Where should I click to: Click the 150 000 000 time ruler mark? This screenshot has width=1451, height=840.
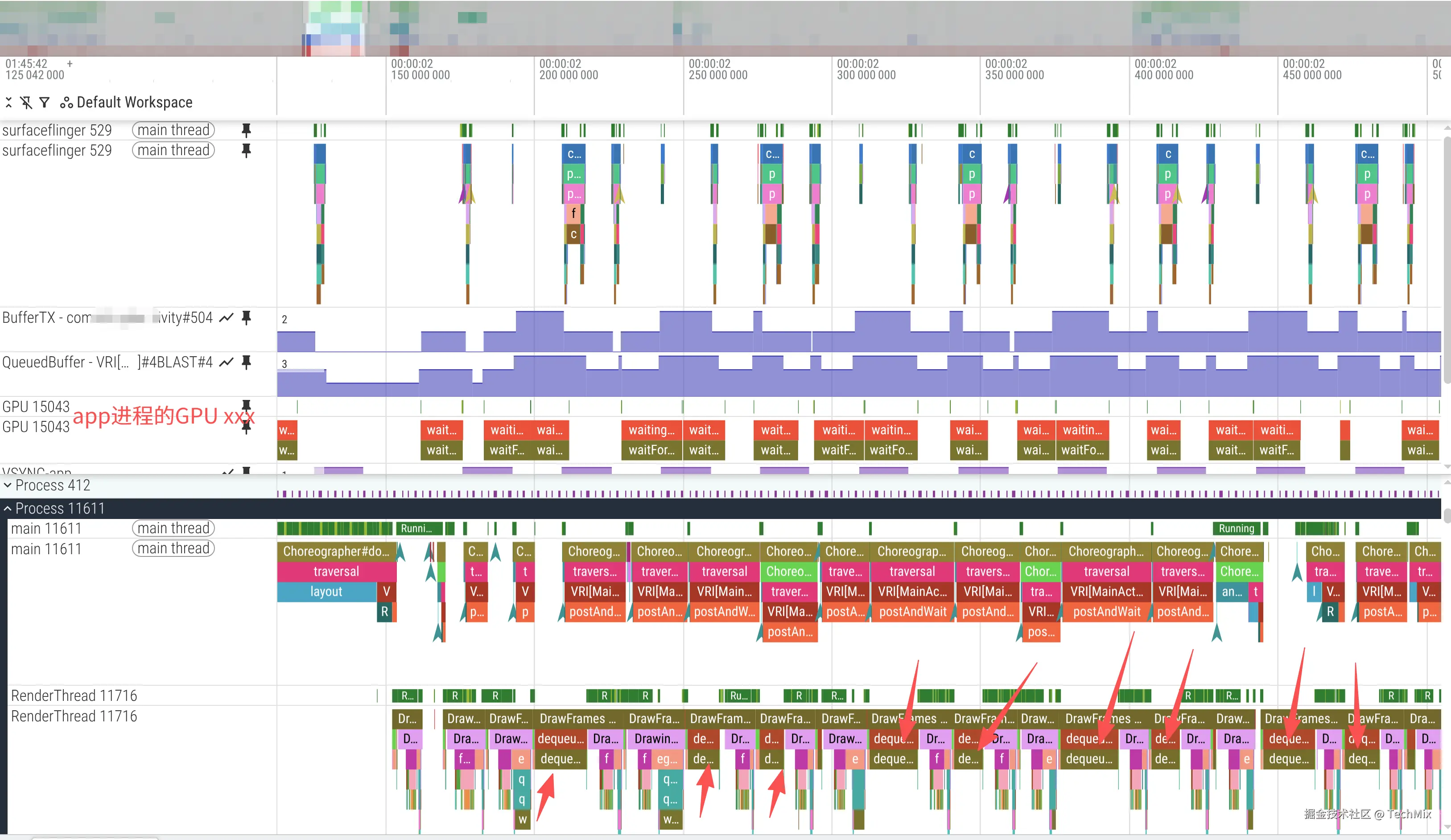point(420,75)
